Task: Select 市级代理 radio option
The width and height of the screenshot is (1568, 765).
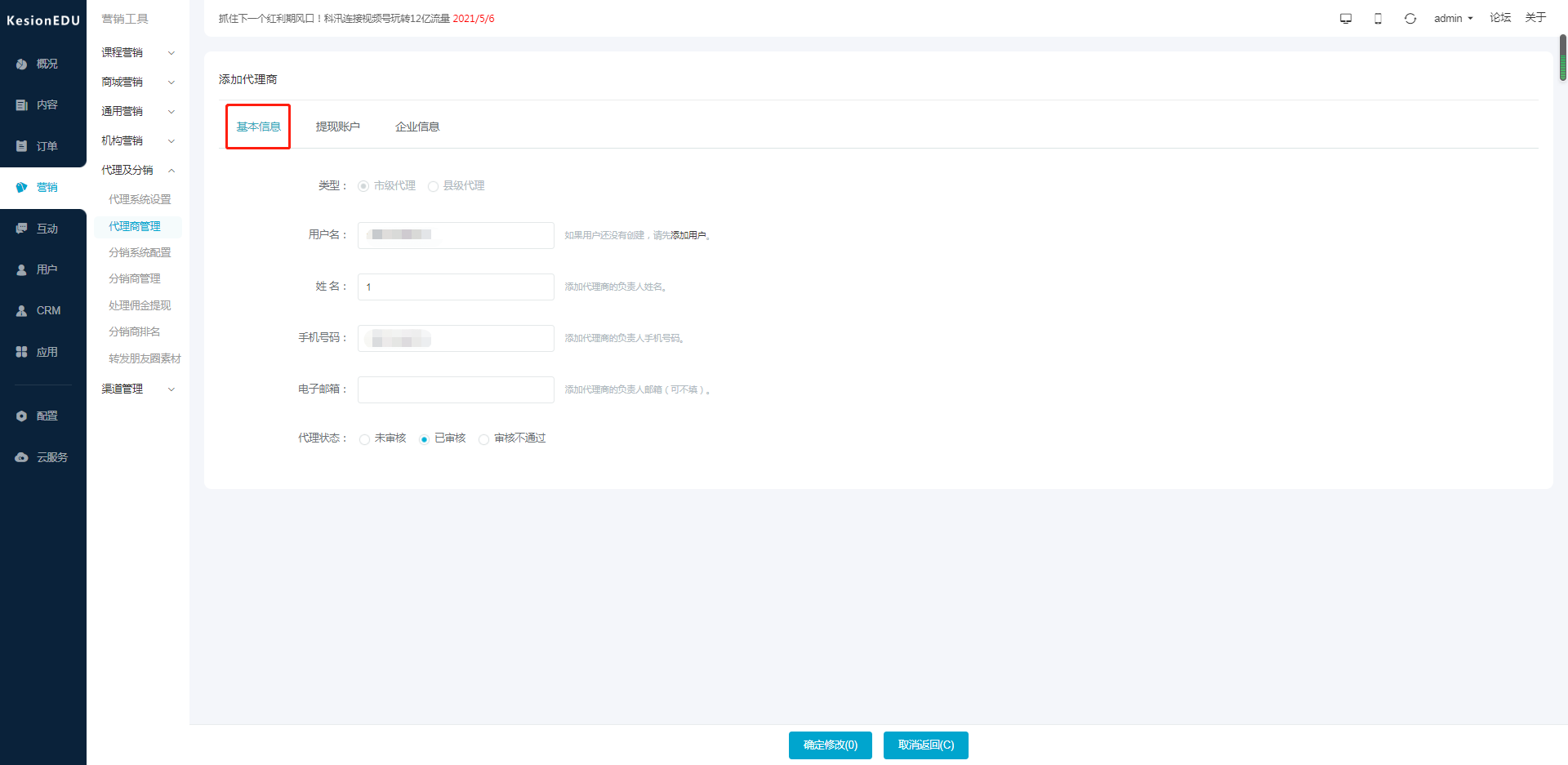Action: (x=363, y=186)
